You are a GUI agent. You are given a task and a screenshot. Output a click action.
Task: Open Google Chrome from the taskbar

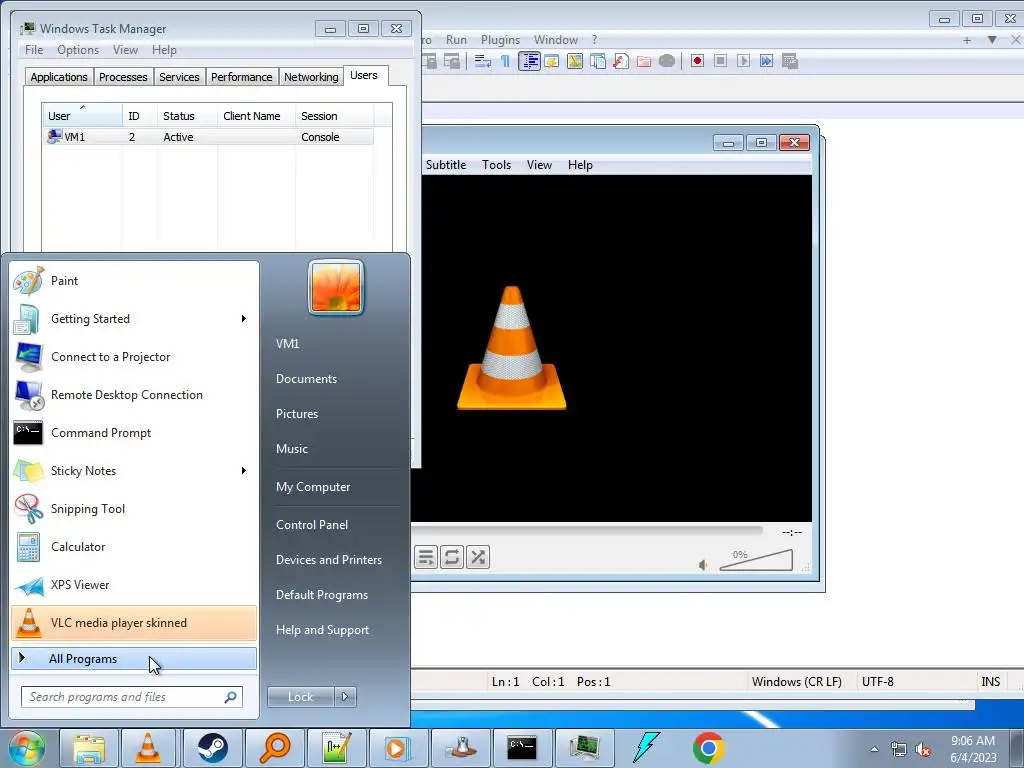click(x=709, y=748)
